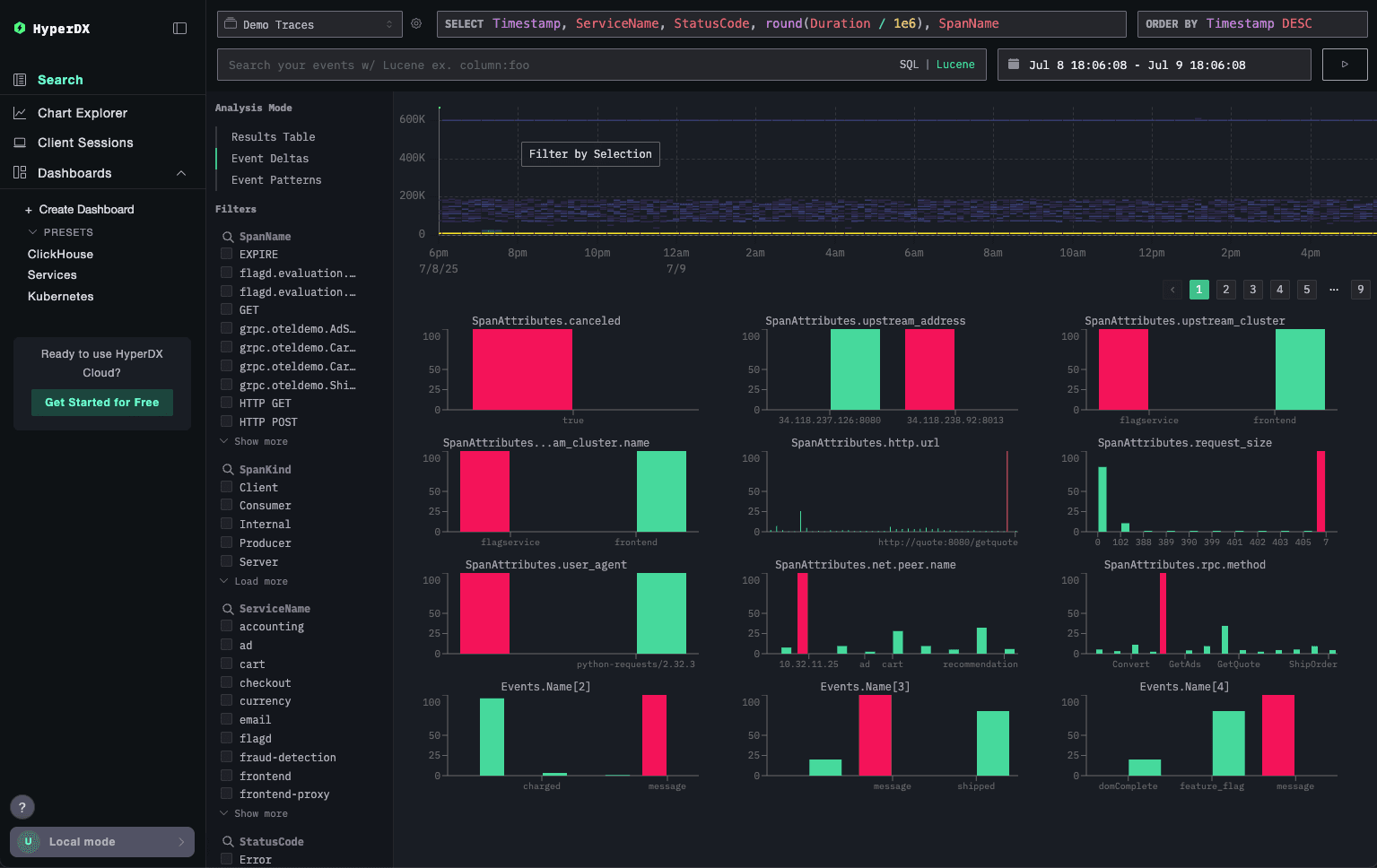Check the Server span kind checkbox
1377x868 pixels.
227,561
